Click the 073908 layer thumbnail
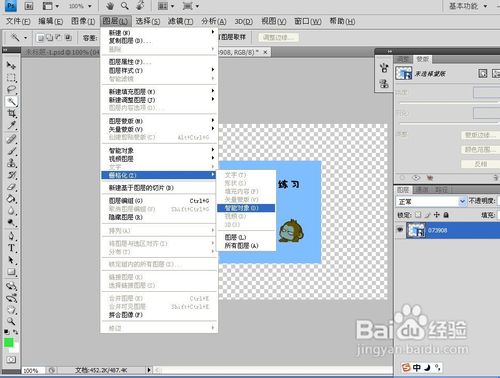This screenshot has height=378, width=500. tap(416, 230)
